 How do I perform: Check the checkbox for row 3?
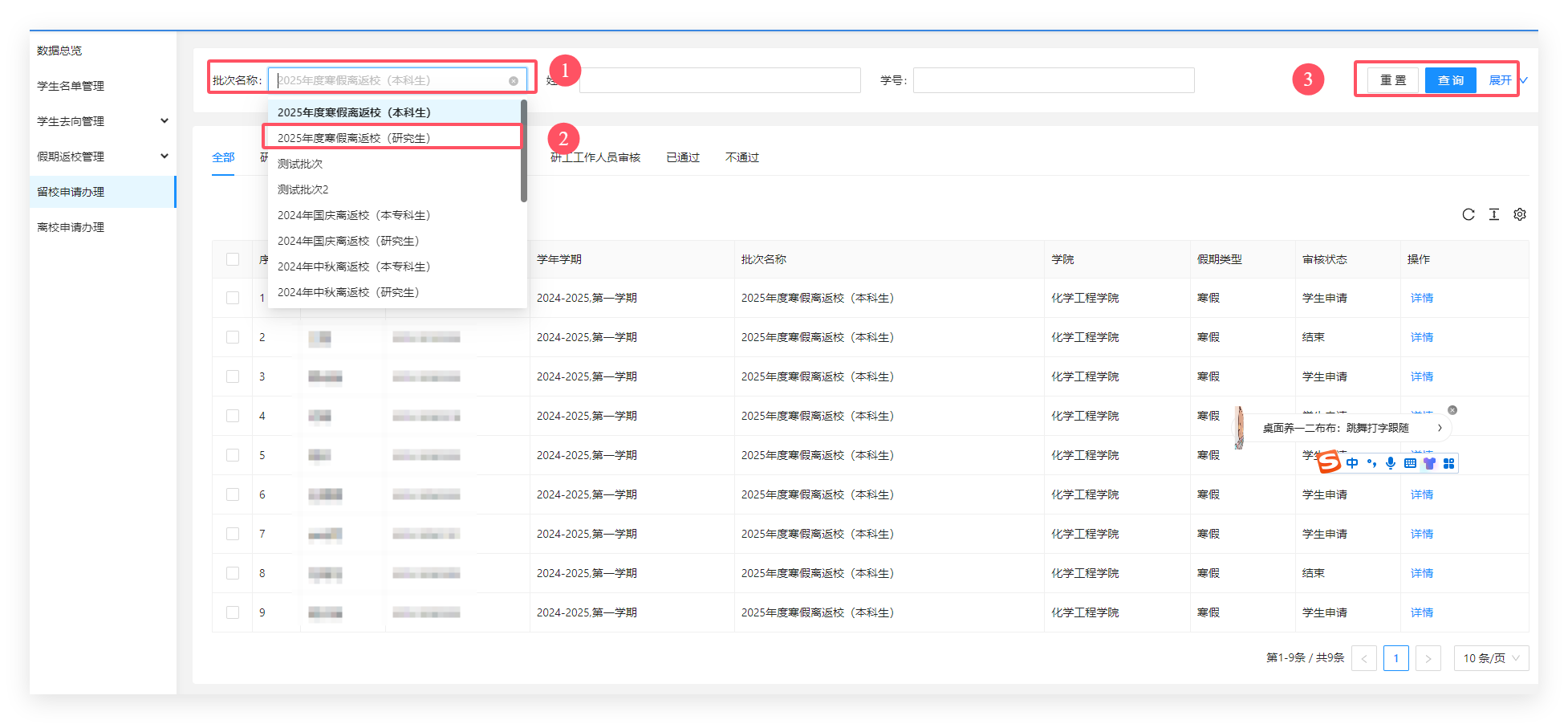click(x=233, y=376)
